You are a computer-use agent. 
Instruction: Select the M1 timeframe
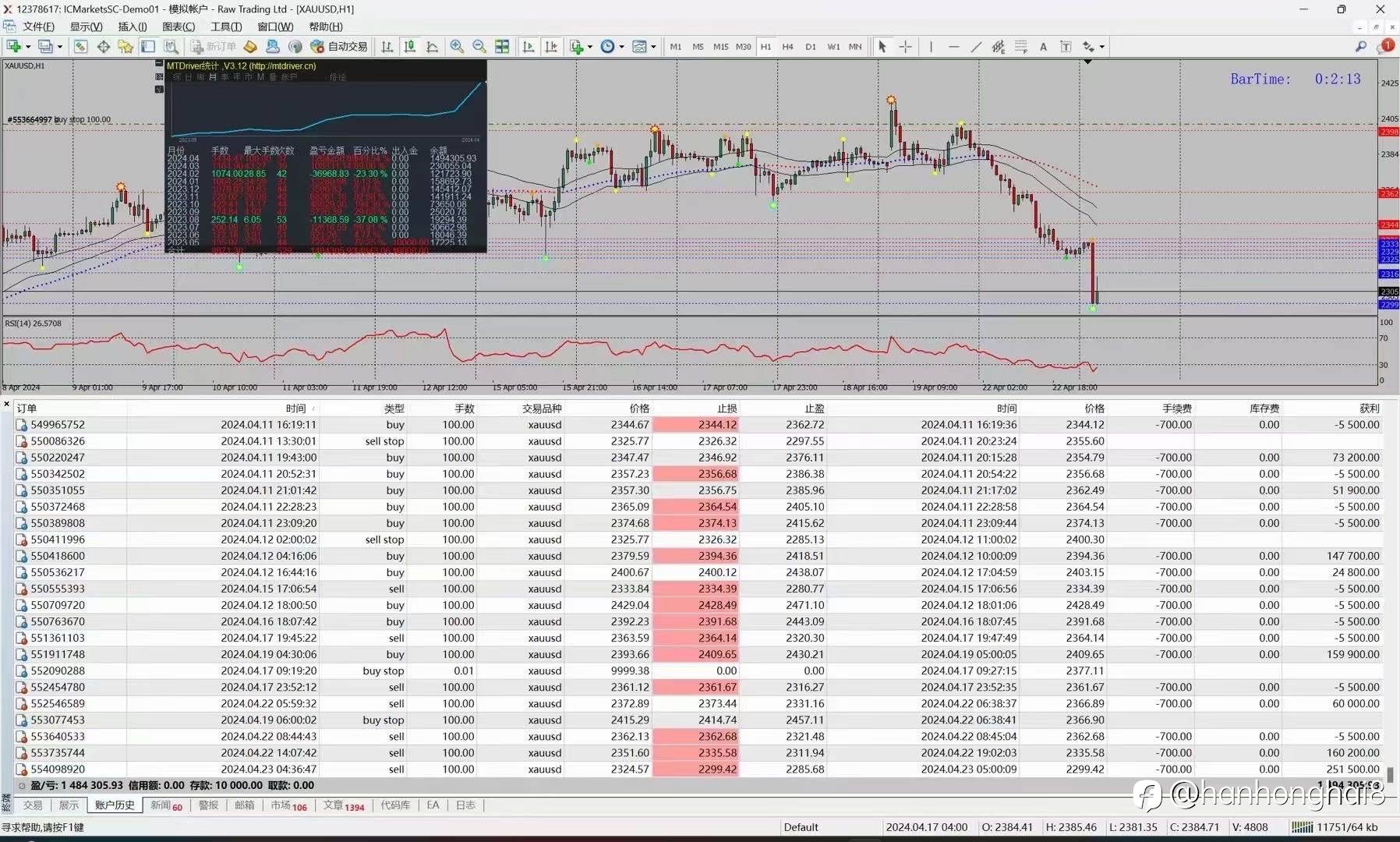(675, 47)
